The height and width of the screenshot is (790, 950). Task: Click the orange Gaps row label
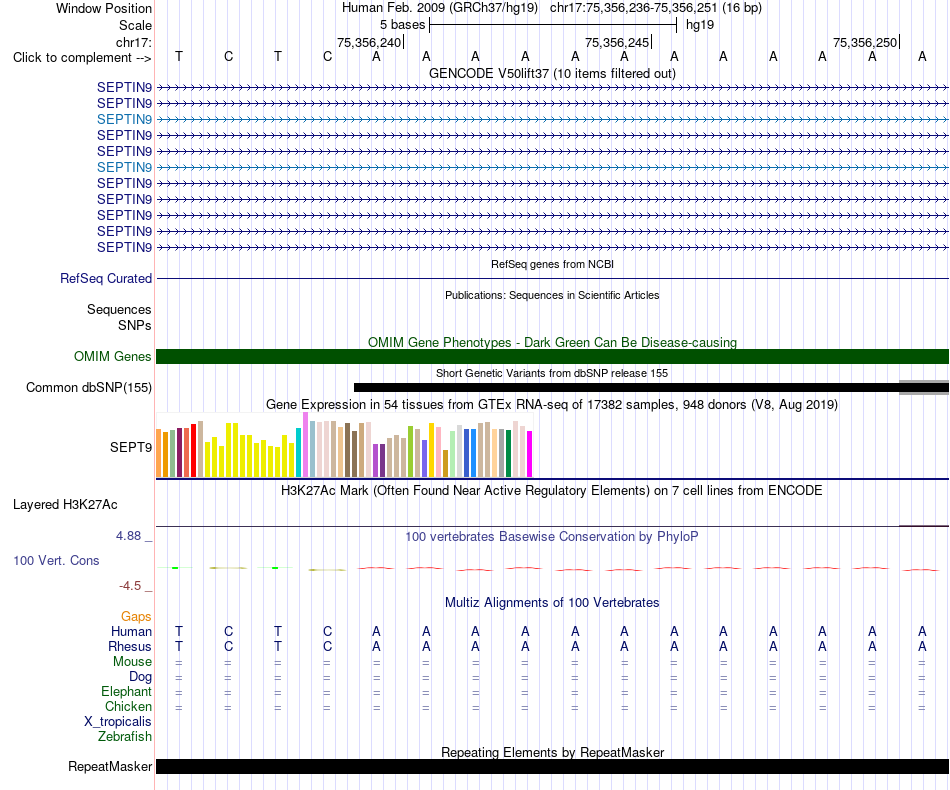(x=136, y=617)
